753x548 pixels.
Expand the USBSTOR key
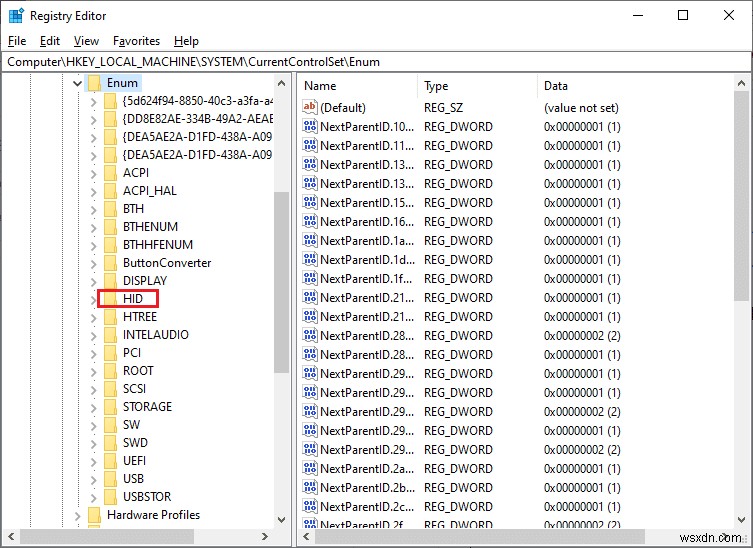pyautogui.click(x=93, y=497)
